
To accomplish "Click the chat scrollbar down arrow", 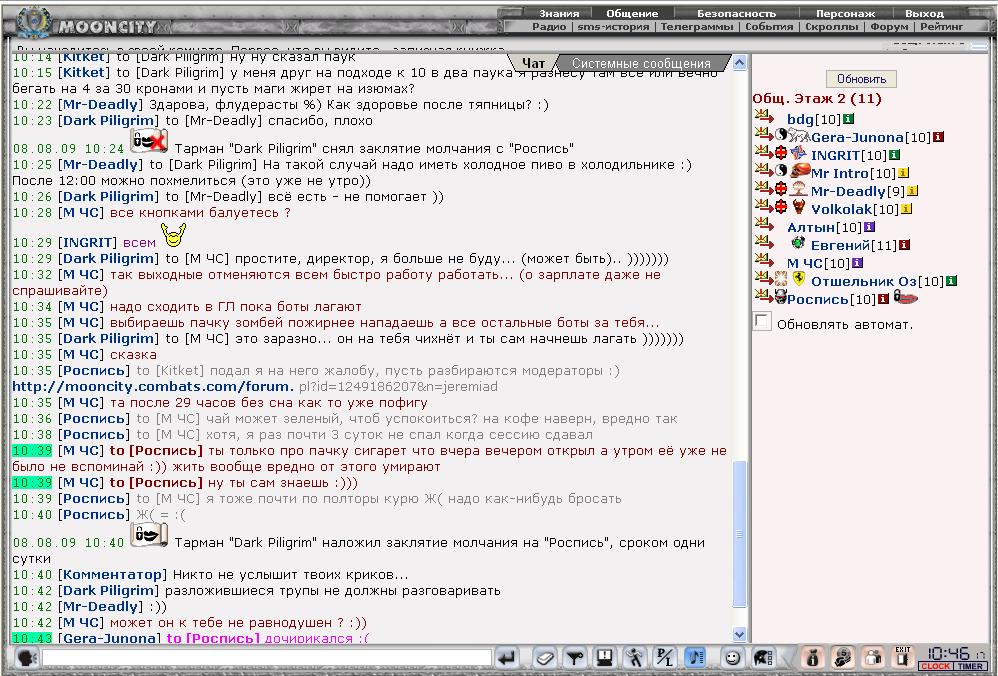I will coord(740,634).
